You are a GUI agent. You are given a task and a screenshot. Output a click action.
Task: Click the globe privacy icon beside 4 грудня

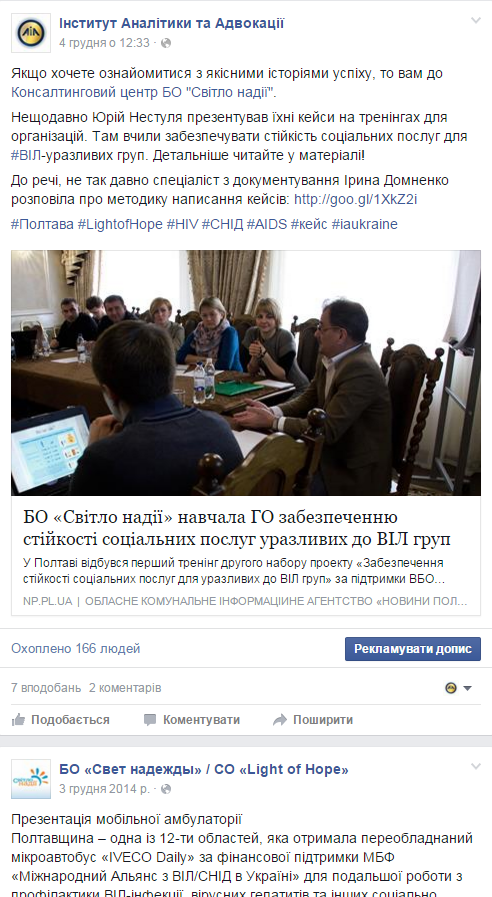click(x=166, y=43)
